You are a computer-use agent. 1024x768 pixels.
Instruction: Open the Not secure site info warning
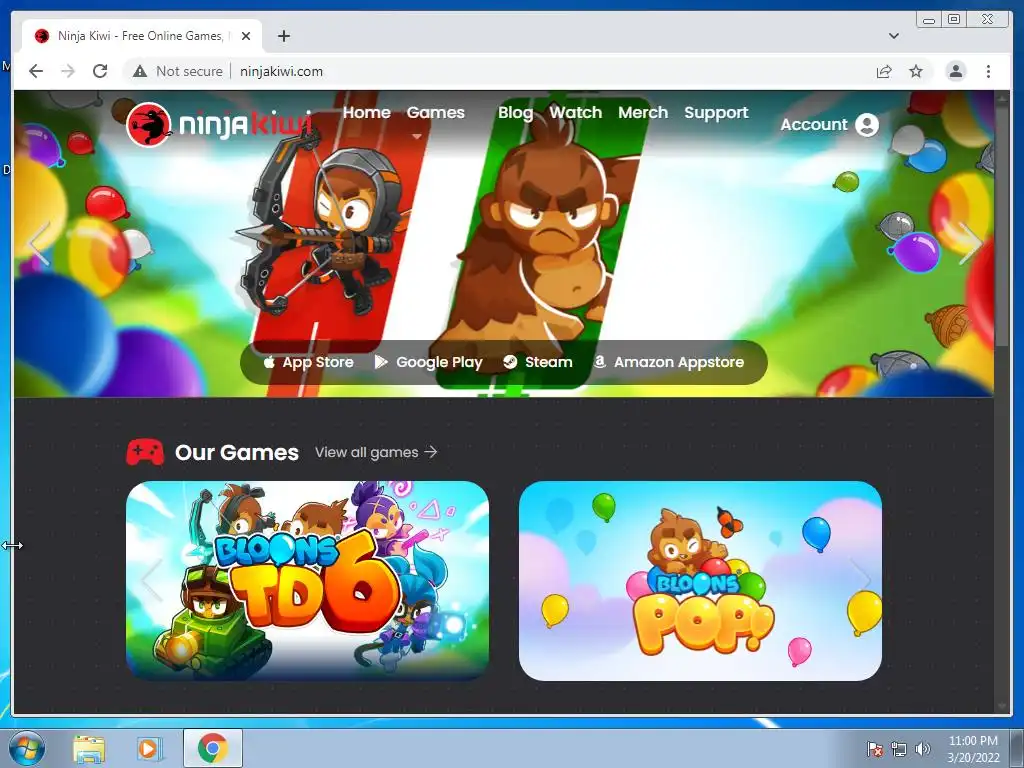[177, 71]
